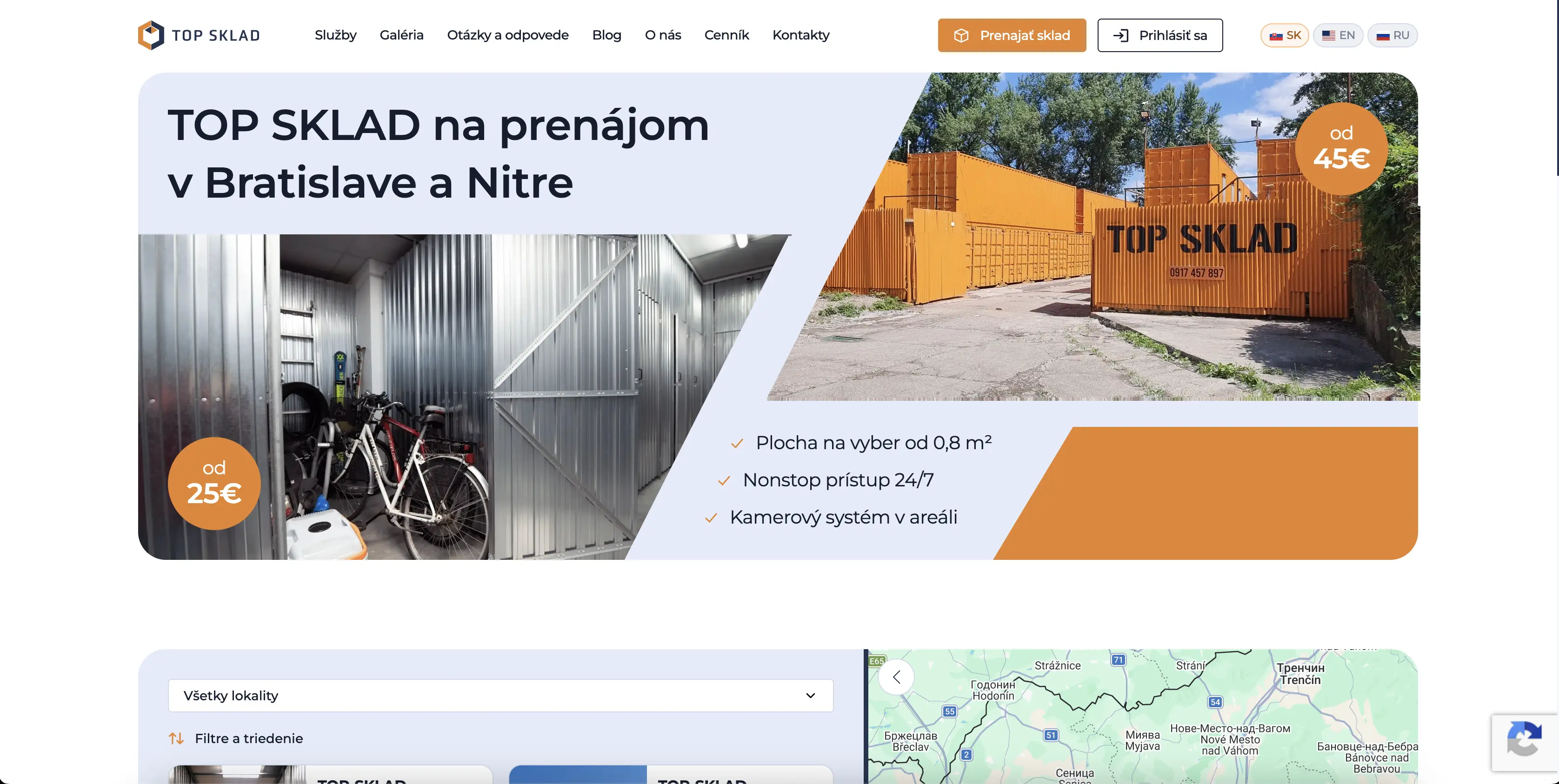Open Otázky a odpovede in navigation
Screen dimensions: 1559x784
coord(508,35)
